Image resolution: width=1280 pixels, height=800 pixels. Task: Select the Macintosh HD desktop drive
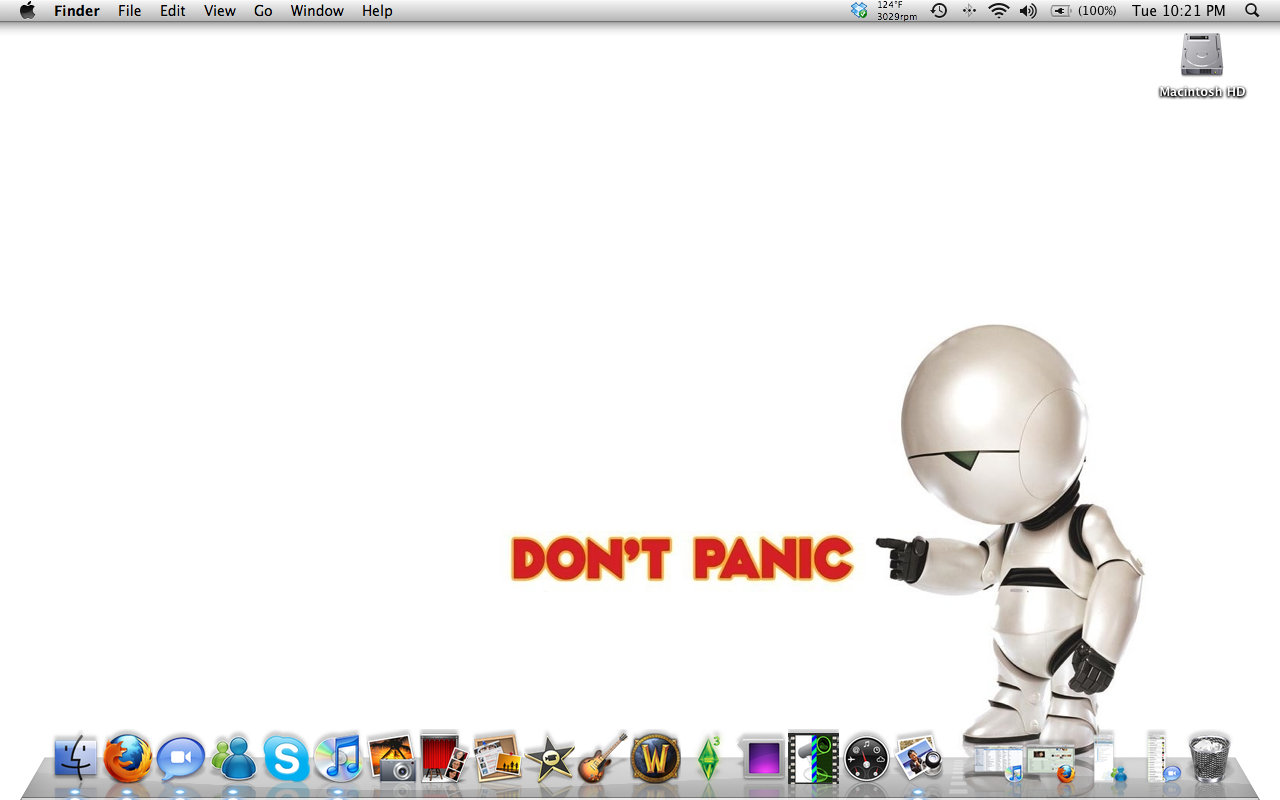(x=1202, y=65)
